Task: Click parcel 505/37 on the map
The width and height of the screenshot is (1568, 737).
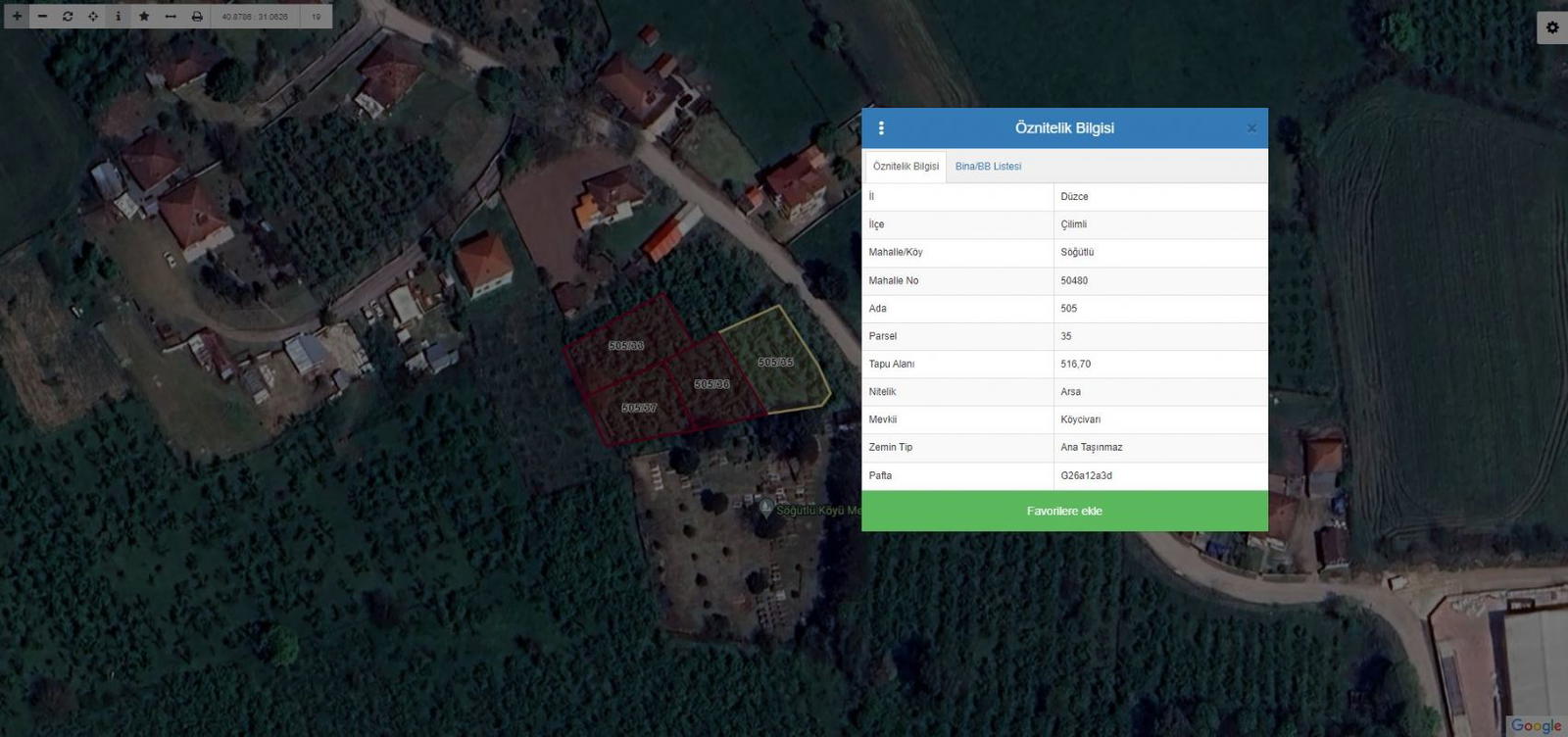Action: (x=638, y=408)
